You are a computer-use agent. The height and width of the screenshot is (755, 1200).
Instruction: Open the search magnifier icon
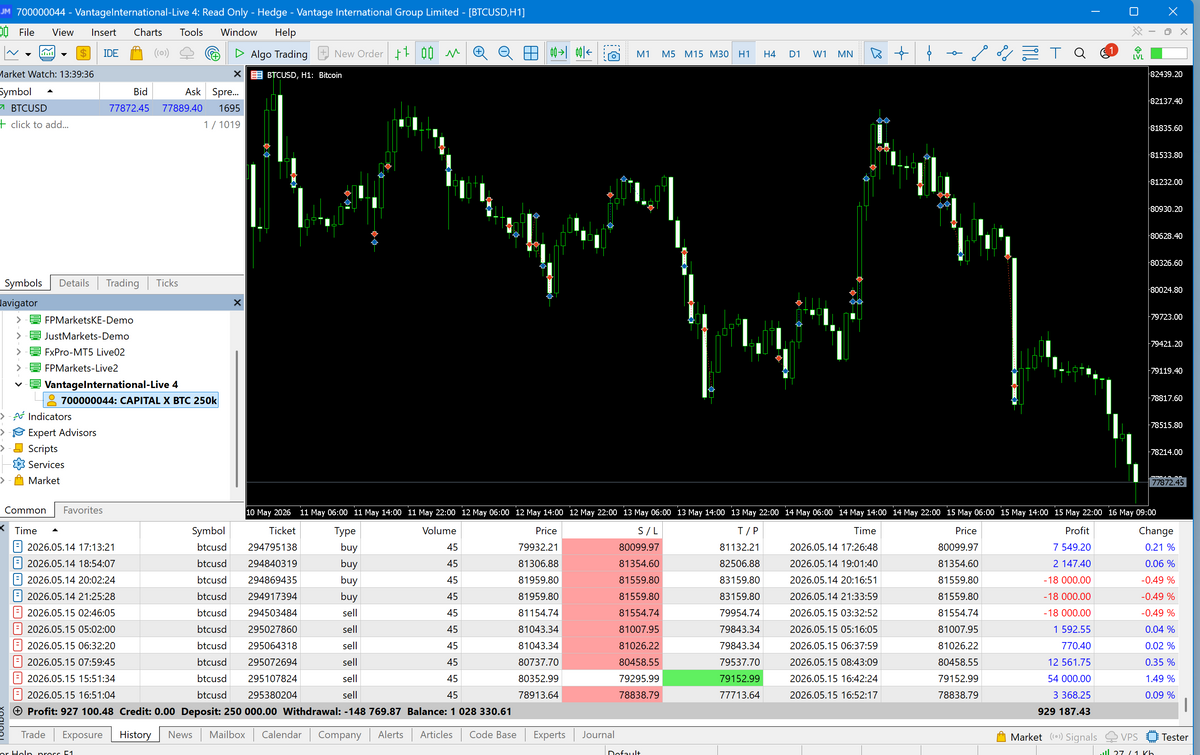coord(1080,53)
